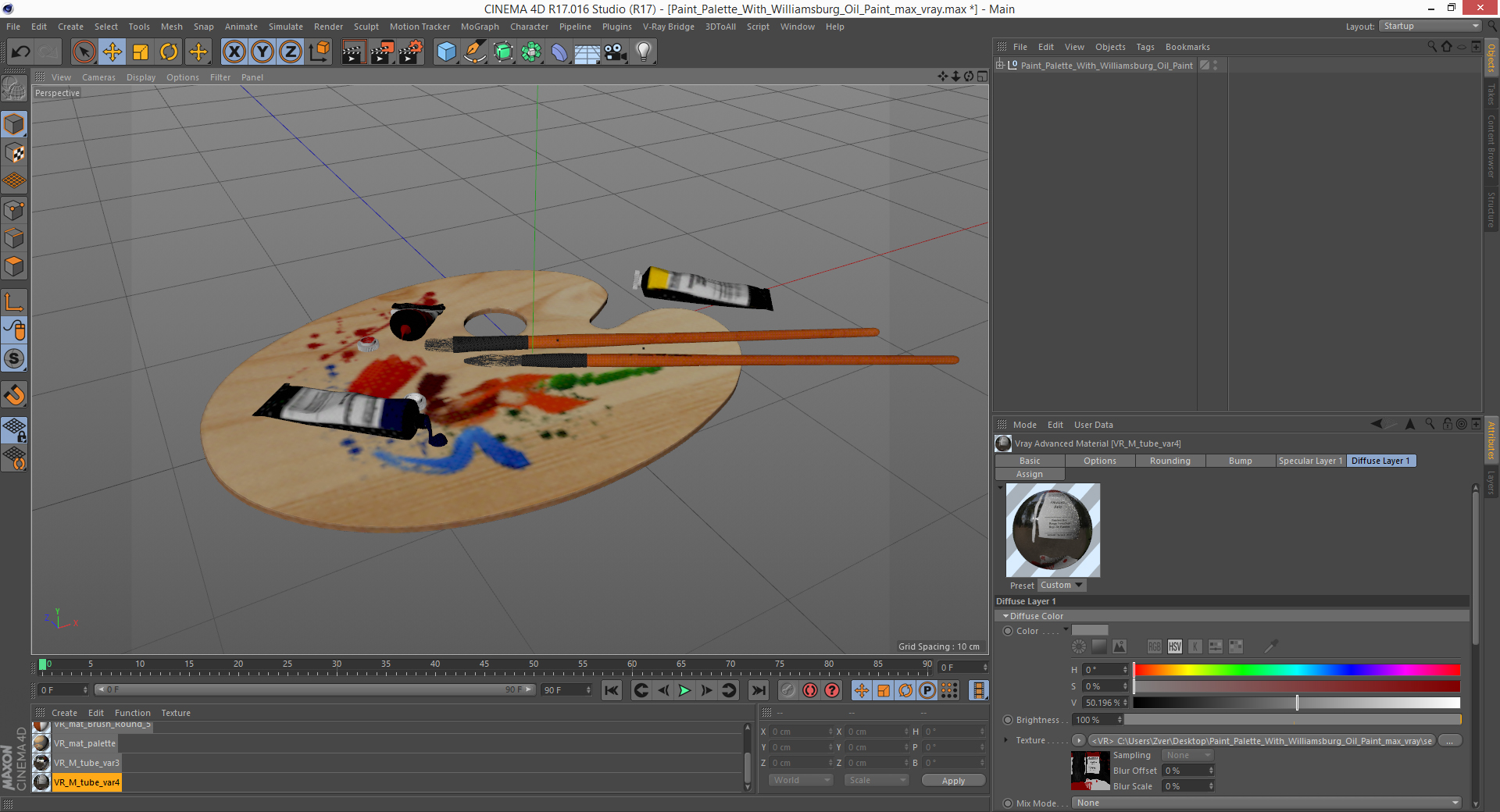Select the Enable Axis tool
1500x812 pixels.
tap(15, 302)
